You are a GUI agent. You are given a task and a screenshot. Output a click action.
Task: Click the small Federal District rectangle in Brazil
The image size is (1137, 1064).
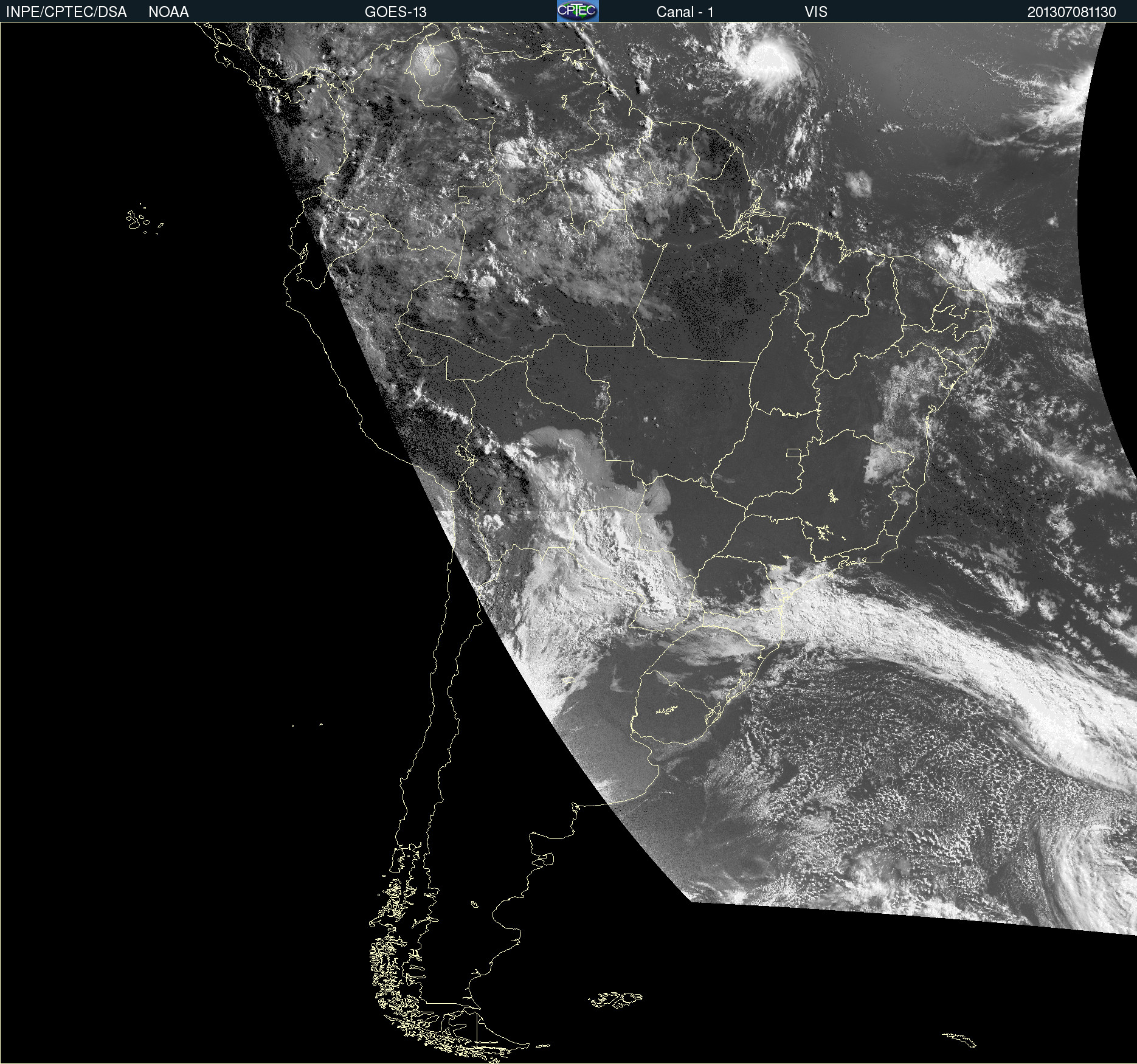[x=793, y=453]
